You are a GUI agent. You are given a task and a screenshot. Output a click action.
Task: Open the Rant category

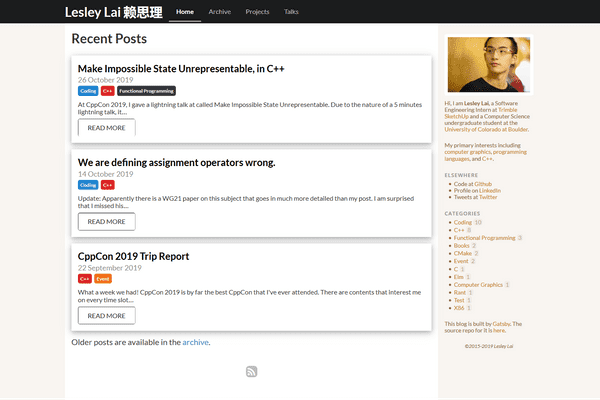[460, 292]
